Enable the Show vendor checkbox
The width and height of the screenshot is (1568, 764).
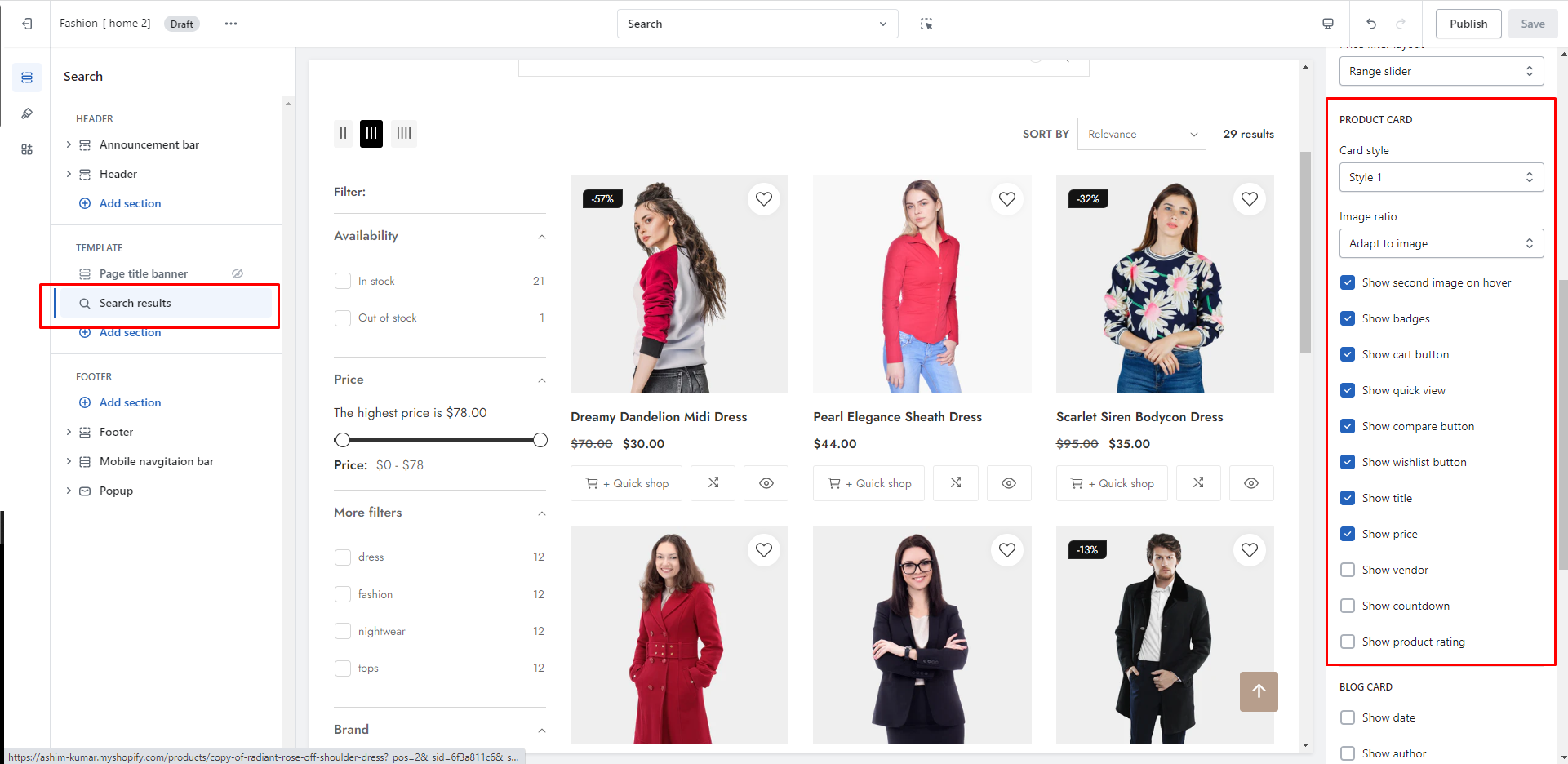click(1348, 570)
